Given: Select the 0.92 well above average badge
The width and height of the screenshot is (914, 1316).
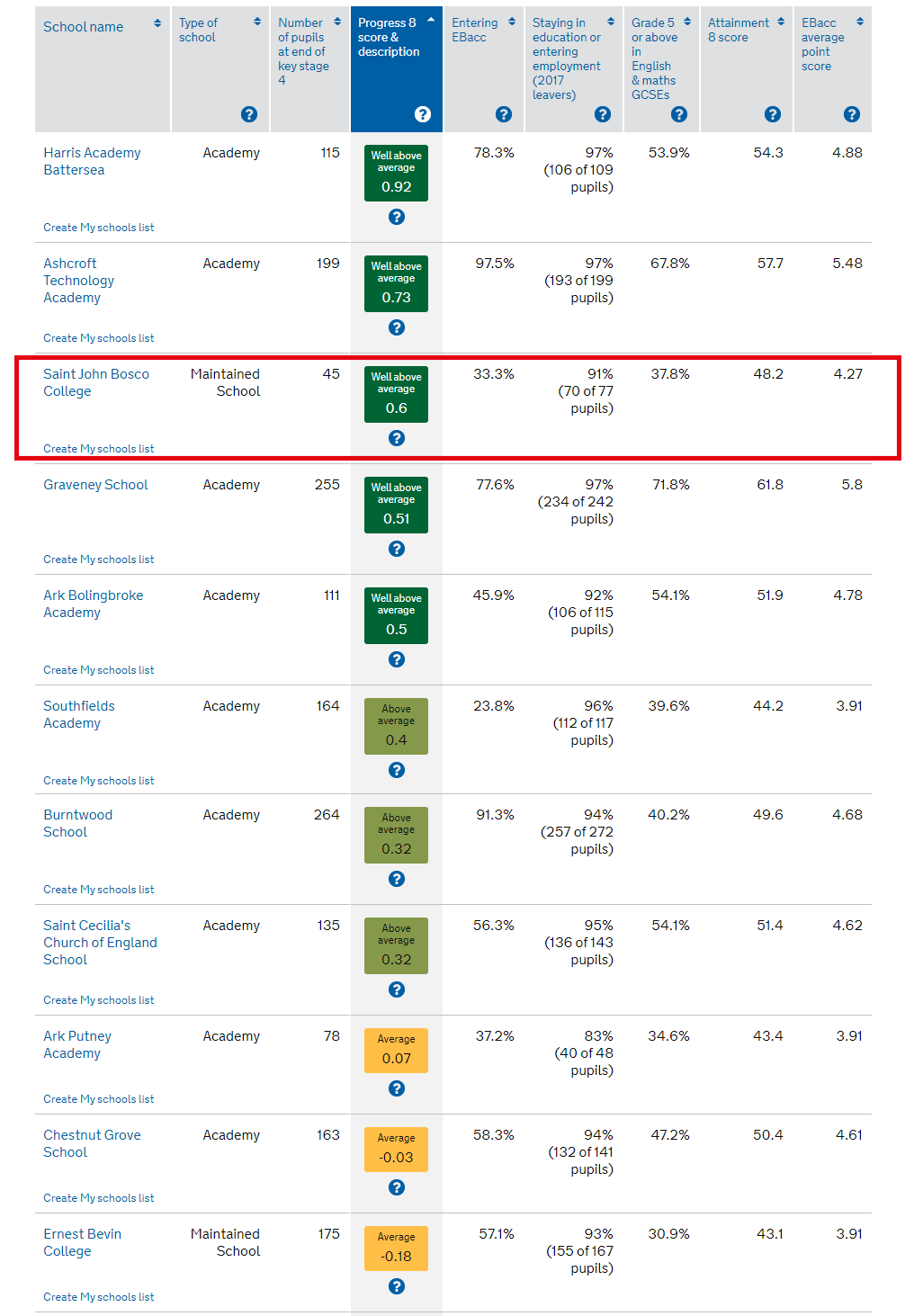Looking at the screenshot, I should [x=396, y=173].
